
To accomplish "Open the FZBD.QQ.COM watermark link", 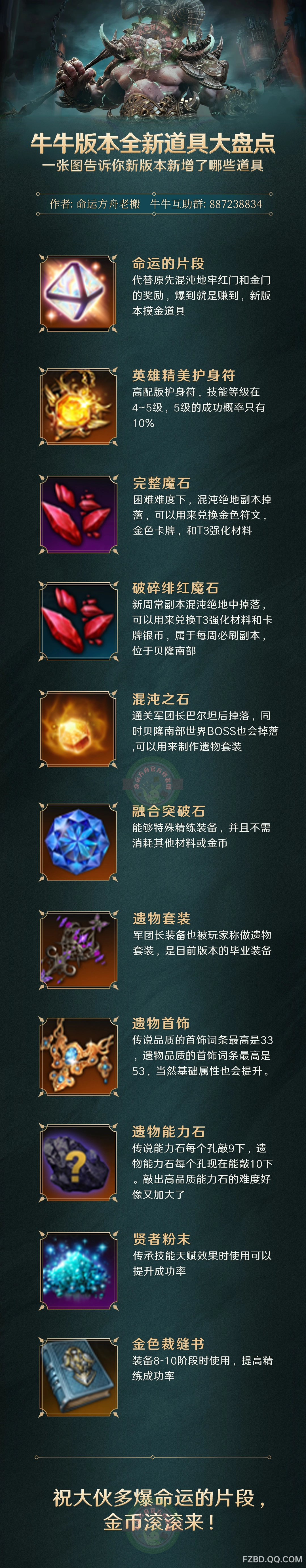I will pyautogui.click(x=271, y=1559).
